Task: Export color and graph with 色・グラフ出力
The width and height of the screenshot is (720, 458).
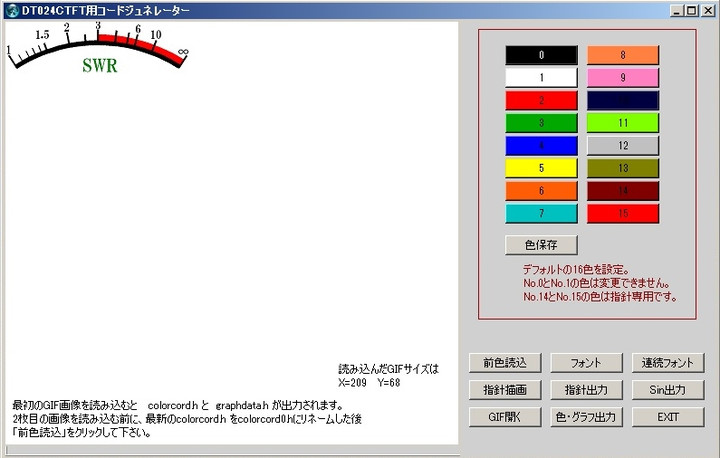Action: coord(586,417)
